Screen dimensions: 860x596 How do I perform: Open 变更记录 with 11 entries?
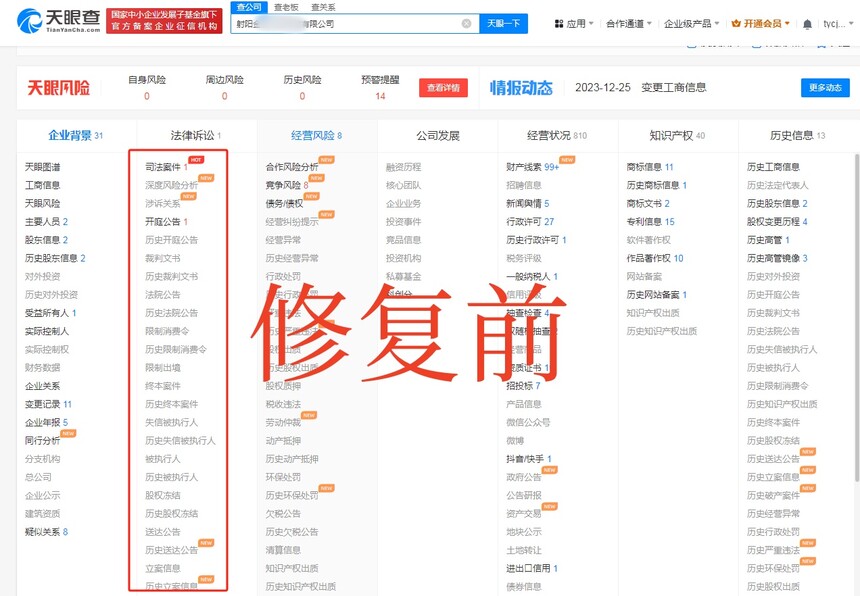click(48, 404)
